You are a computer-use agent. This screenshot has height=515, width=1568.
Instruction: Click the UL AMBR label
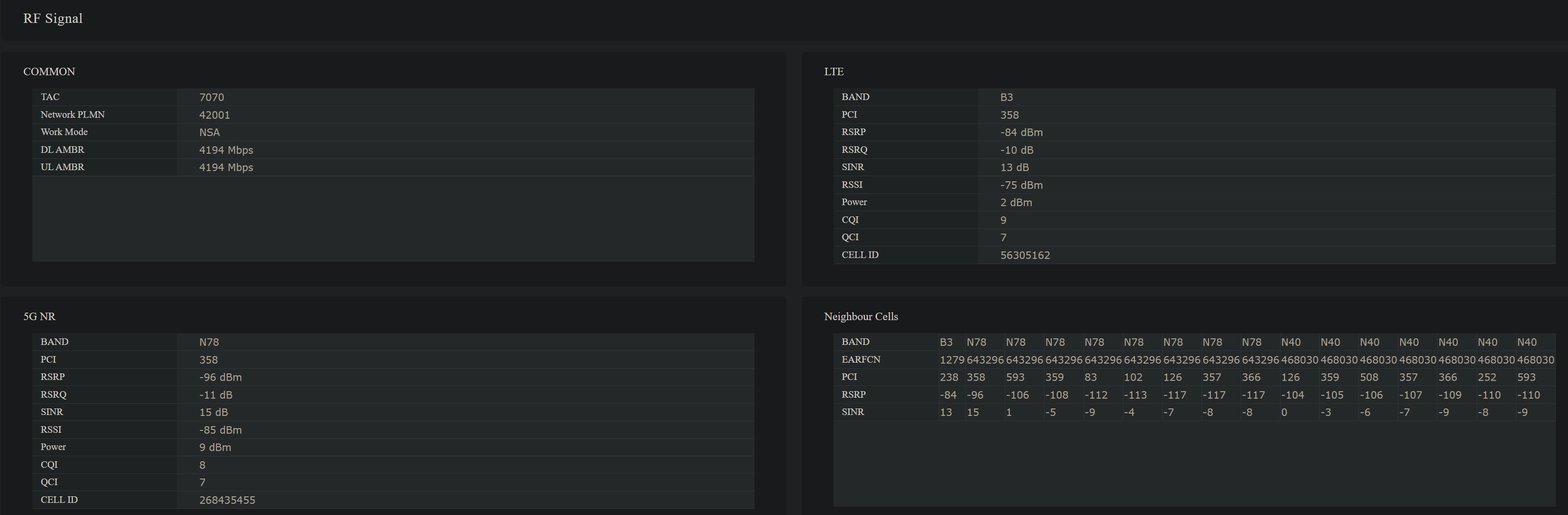[x=62, y=167]
